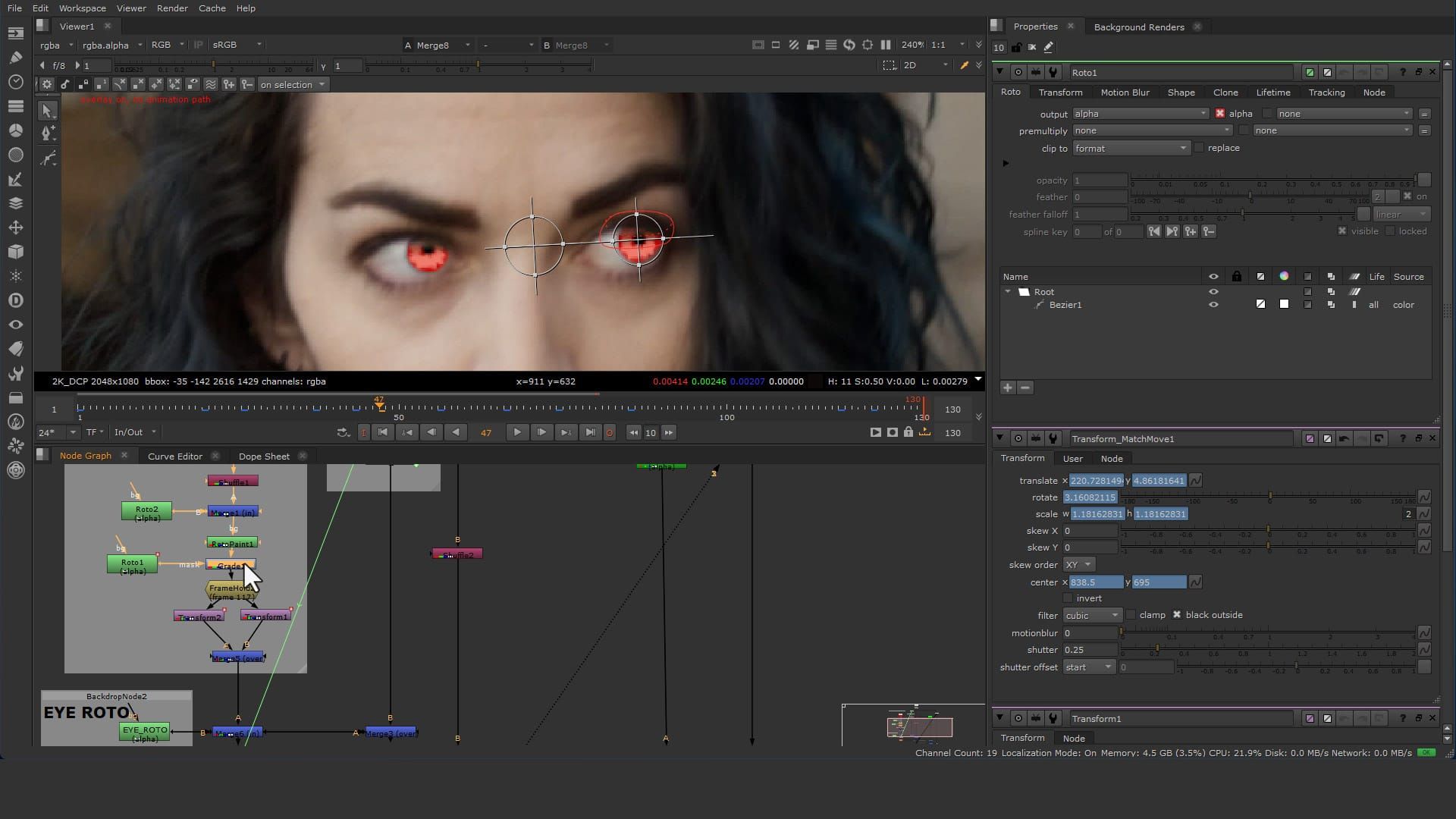Click the delete keyframe icon in roto toolbar
This screenshot has height=819, width=1456.
pos(247,85)
